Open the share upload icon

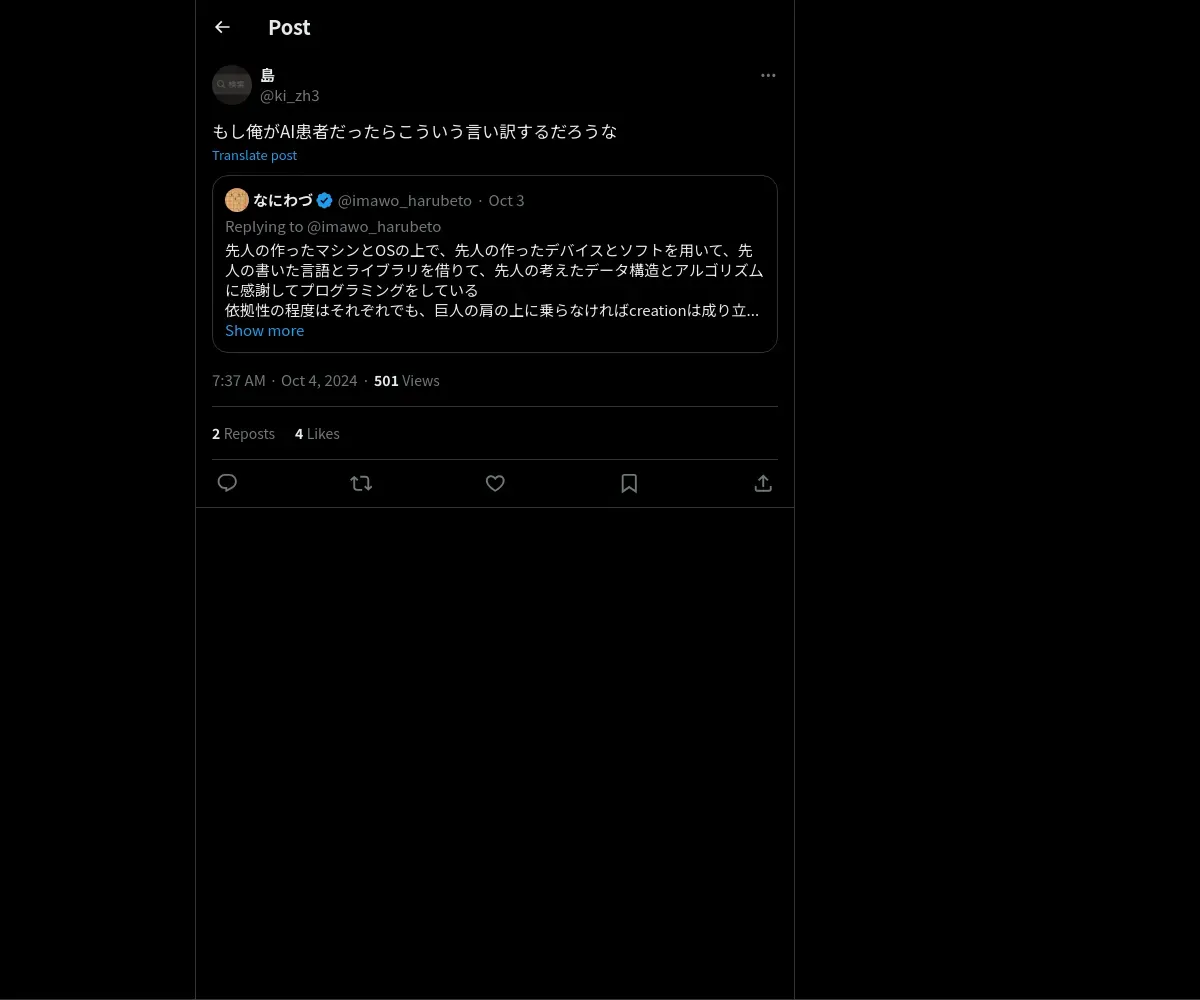763,483
